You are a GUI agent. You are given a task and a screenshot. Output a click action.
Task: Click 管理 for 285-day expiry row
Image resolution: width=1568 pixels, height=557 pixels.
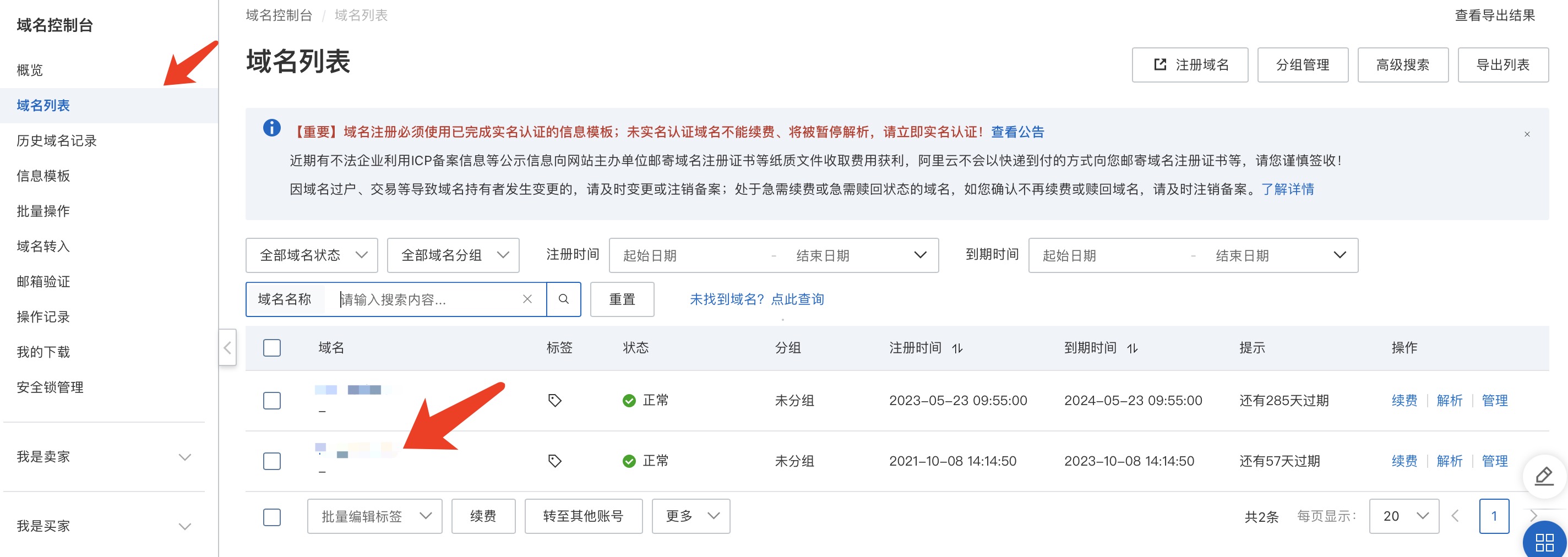click(x=1494, y=400)
